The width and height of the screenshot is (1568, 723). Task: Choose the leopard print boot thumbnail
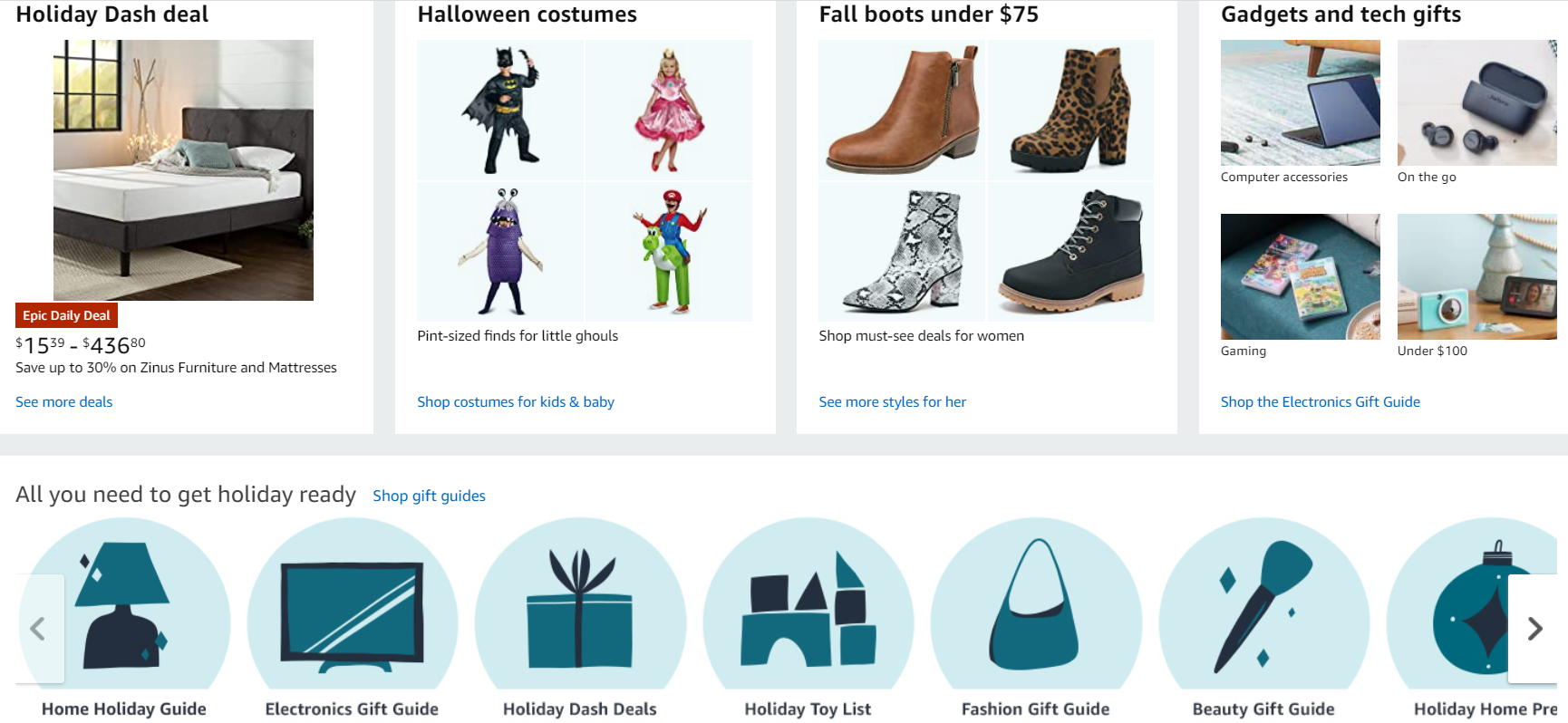(1070, 110)
